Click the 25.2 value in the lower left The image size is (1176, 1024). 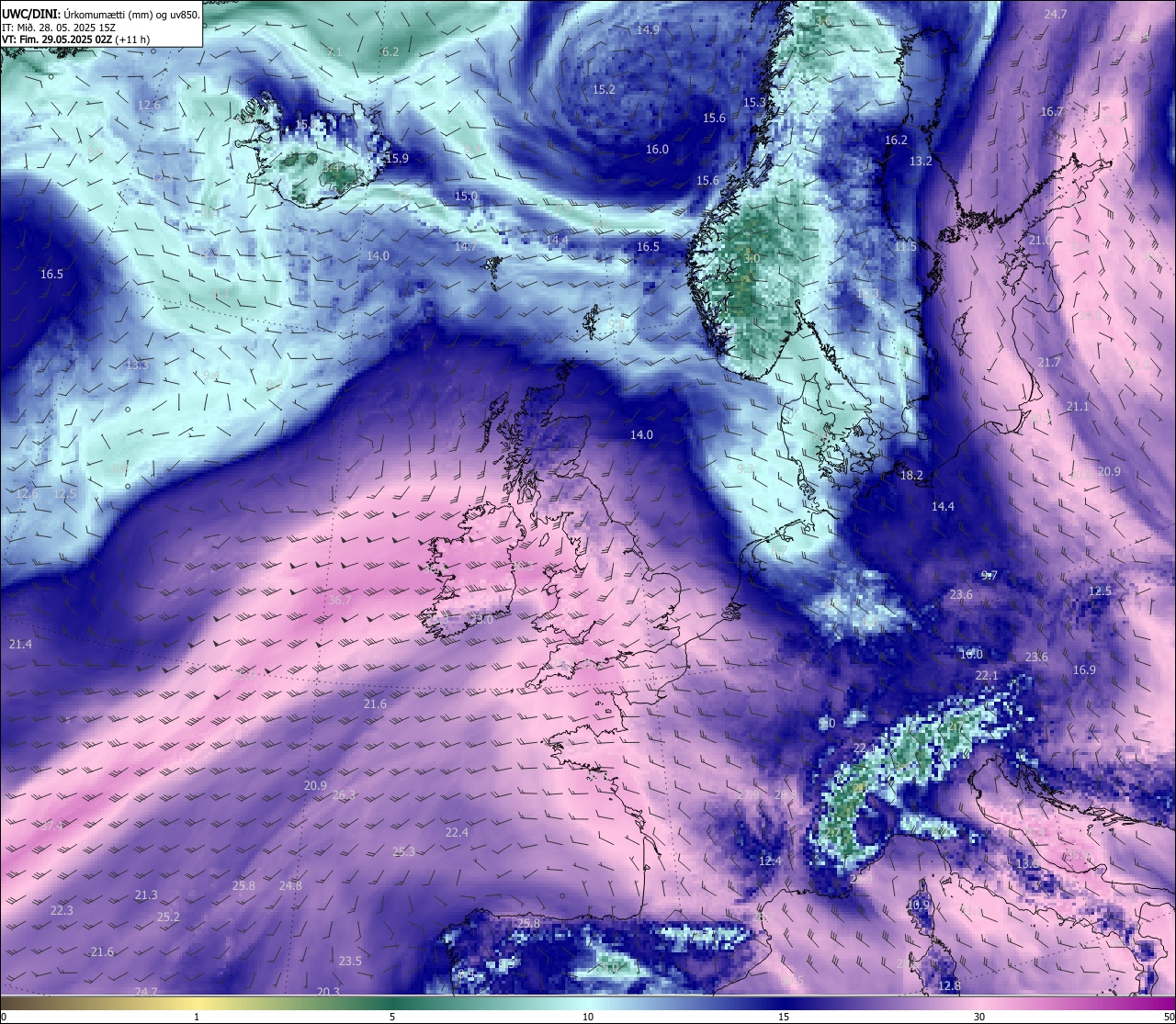coord(168,917)
